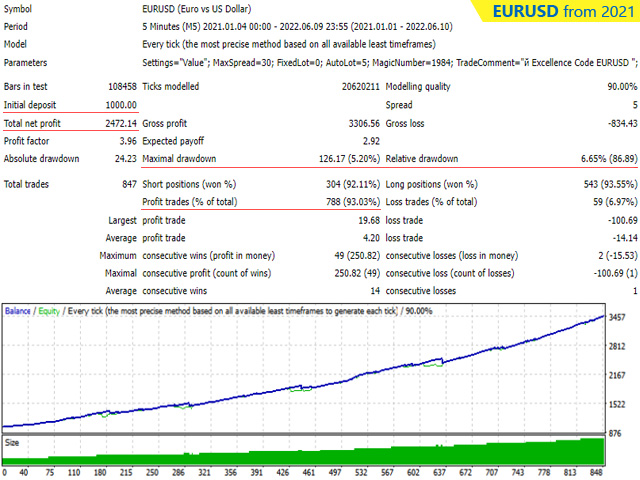Click the Period row label
This screenshot has width=640, height=480.
[x=16, y=27]
